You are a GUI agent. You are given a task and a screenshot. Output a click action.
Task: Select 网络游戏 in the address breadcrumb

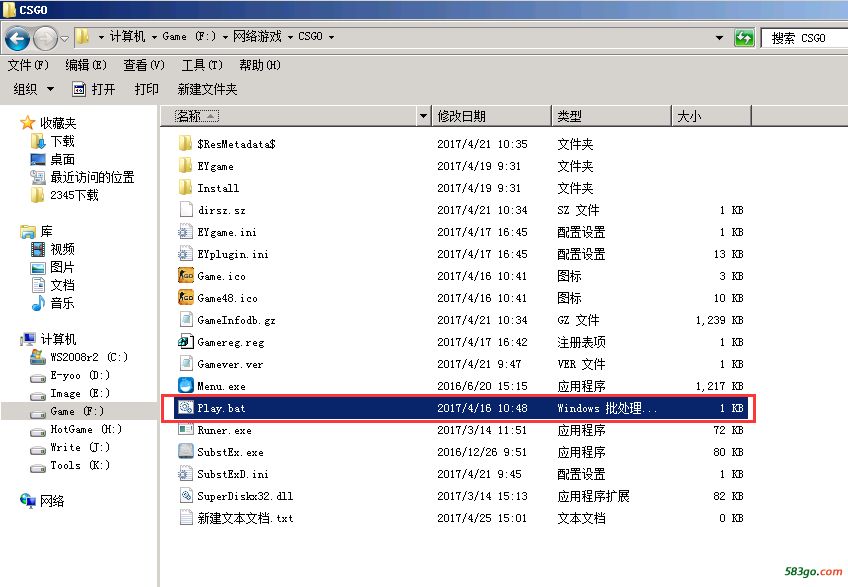coord(257,36)
